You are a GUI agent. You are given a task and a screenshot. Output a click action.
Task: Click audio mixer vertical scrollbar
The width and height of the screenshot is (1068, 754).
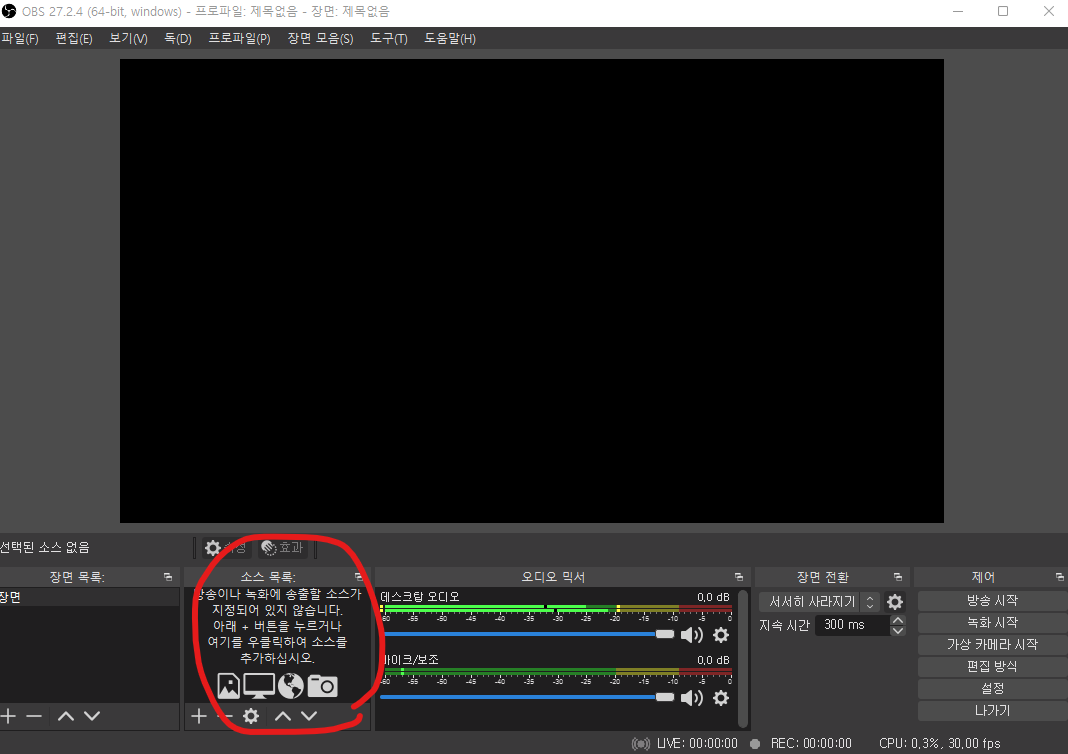click(x=743, y=659)
